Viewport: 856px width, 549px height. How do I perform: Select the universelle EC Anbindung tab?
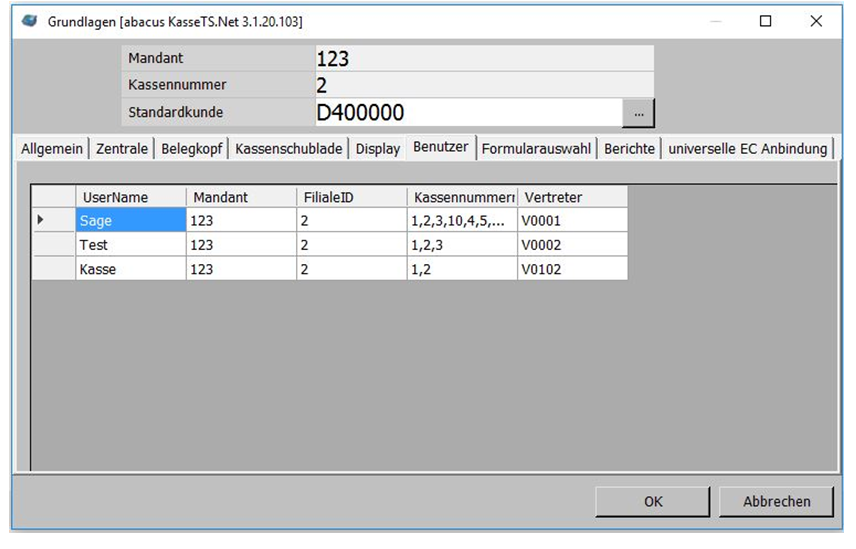click(x=748, y=149)
